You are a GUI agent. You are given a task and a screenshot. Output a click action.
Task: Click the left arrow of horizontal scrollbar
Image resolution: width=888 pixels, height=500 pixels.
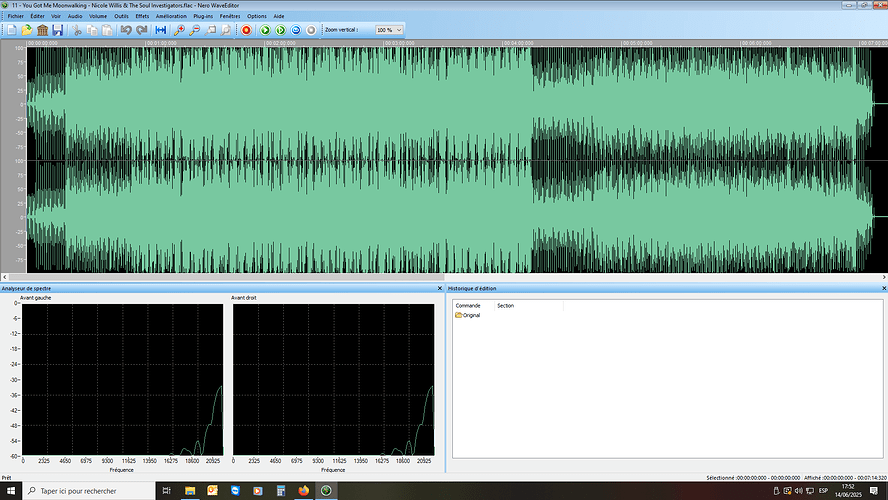pos(5,277)
